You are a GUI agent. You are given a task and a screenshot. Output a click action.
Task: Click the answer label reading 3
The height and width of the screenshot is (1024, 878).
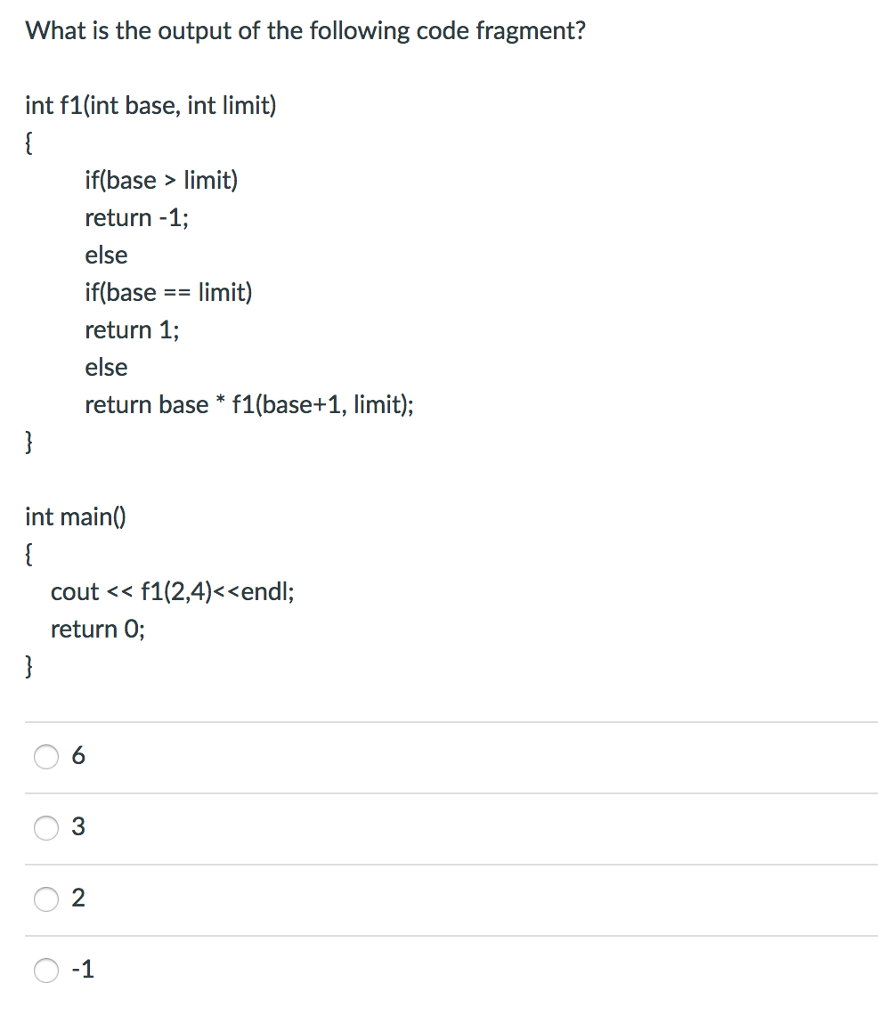pos(77,827)
